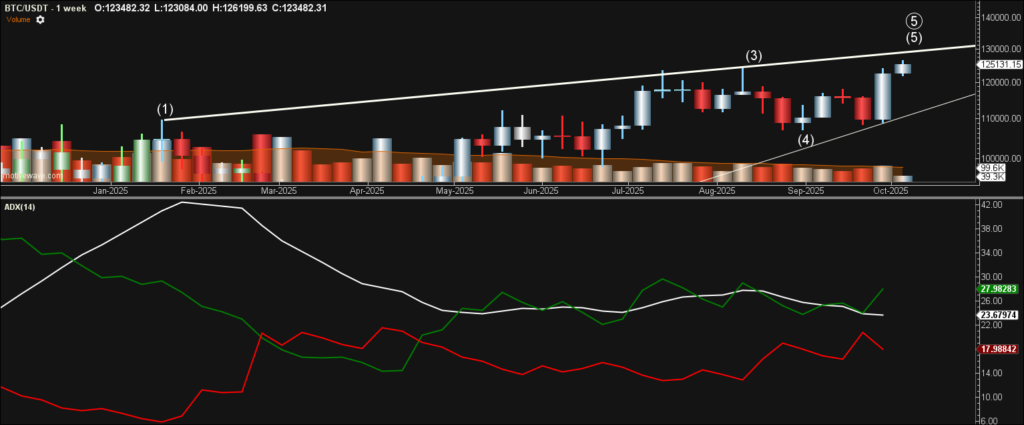Click the 140000.00 price axis label

pyautogui.click(x=1003, y=18)
